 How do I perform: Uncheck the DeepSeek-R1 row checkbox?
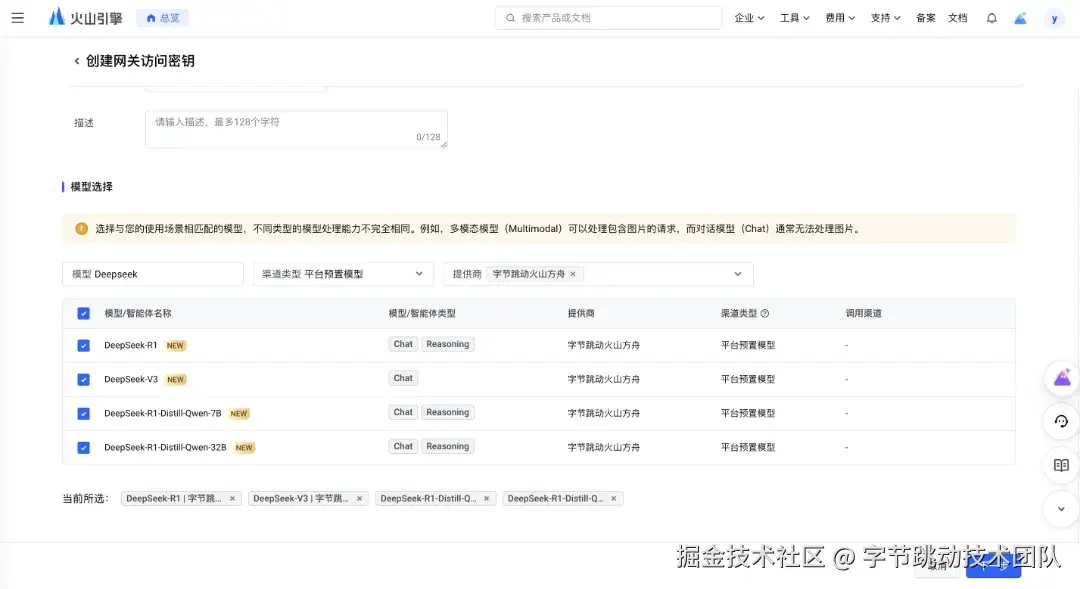point(83,345)
